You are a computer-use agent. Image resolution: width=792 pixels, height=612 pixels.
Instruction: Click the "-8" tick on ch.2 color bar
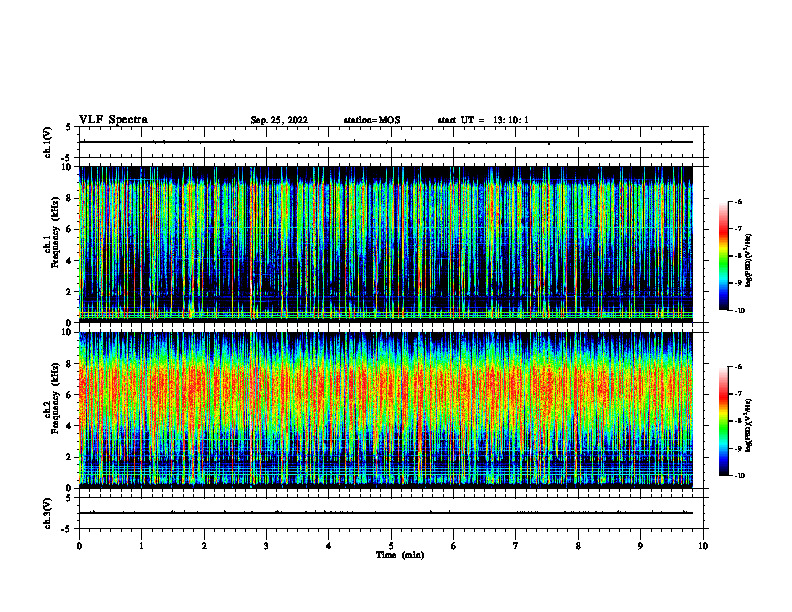738,421
